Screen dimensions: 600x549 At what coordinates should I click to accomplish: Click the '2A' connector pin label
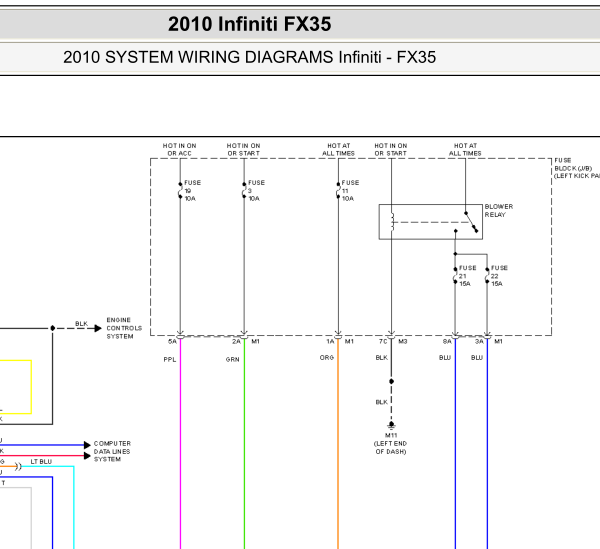tap(236, 341)
